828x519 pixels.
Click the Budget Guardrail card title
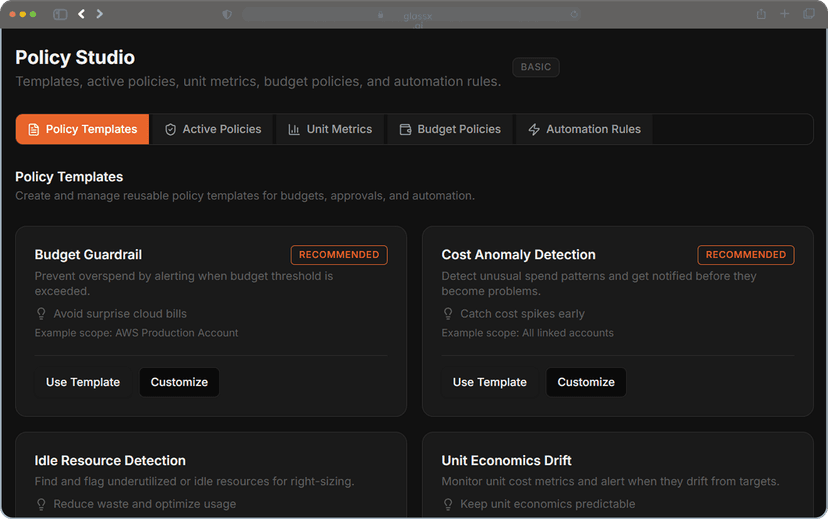point(88,255)
